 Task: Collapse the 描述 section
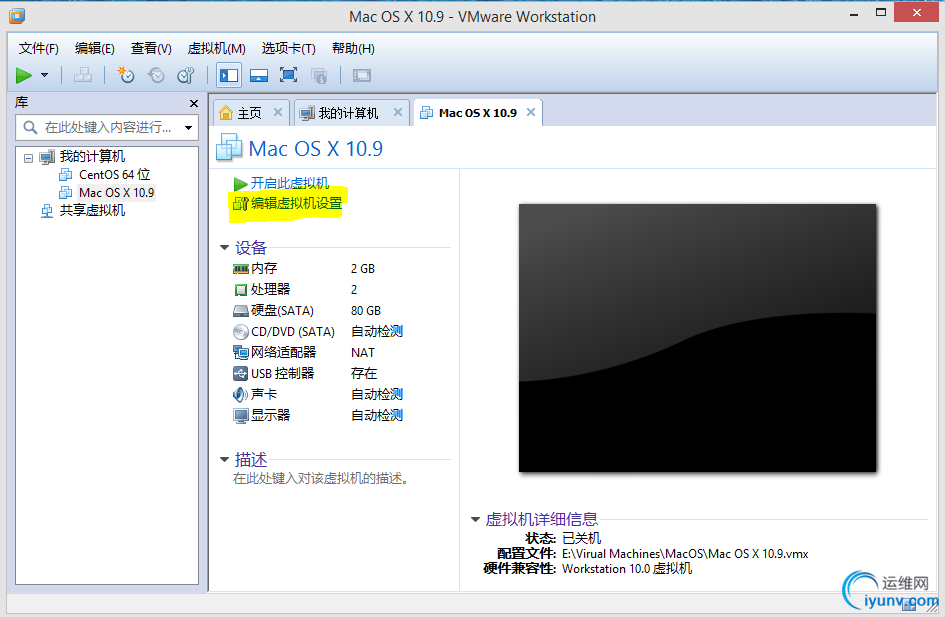tap(224, 460)
